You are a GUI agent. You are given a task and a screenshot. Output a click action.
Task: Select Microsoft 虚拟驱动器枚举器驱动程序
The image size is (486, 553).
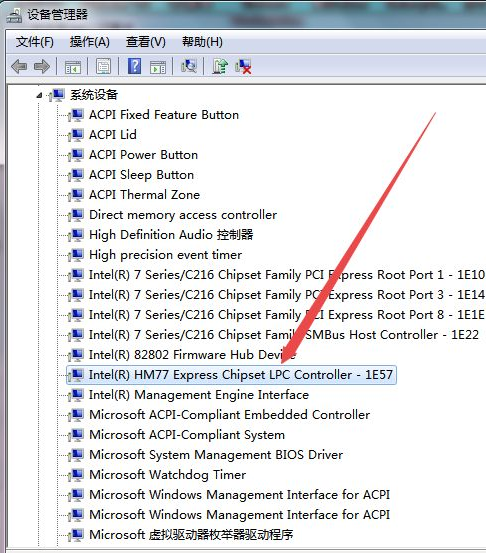pos(191,535)
